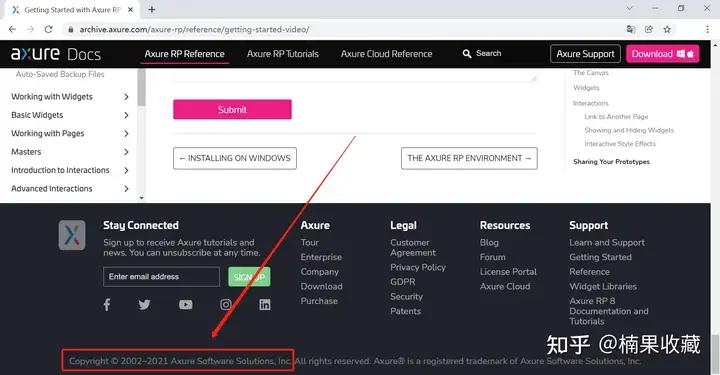This screenshot has height=375, width=720.
Task: Open the Instagram icon in footer
Action: click(x=225, y=304)
